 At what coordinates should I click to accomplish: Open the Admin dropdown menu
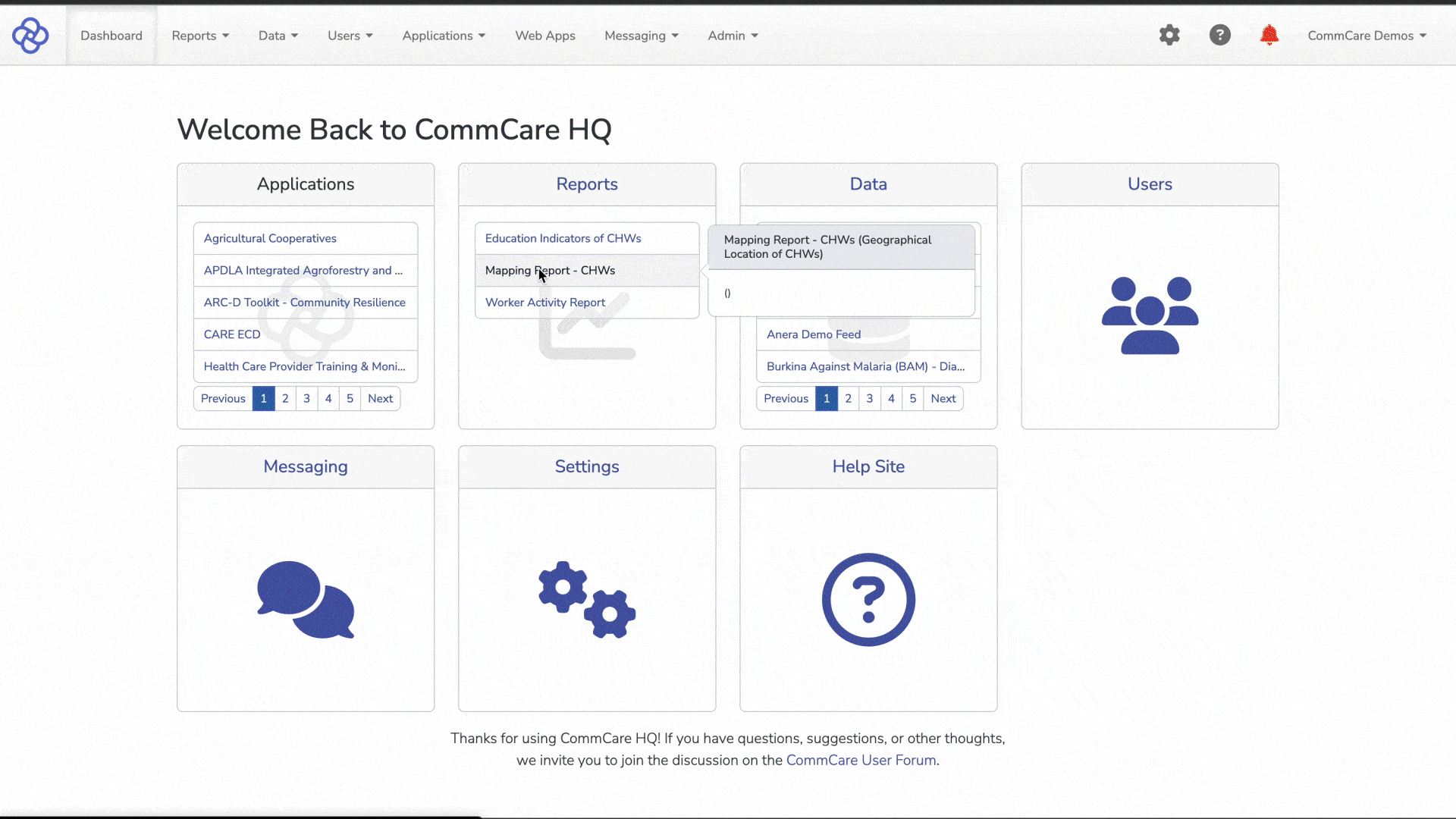(x=732, y=35)
